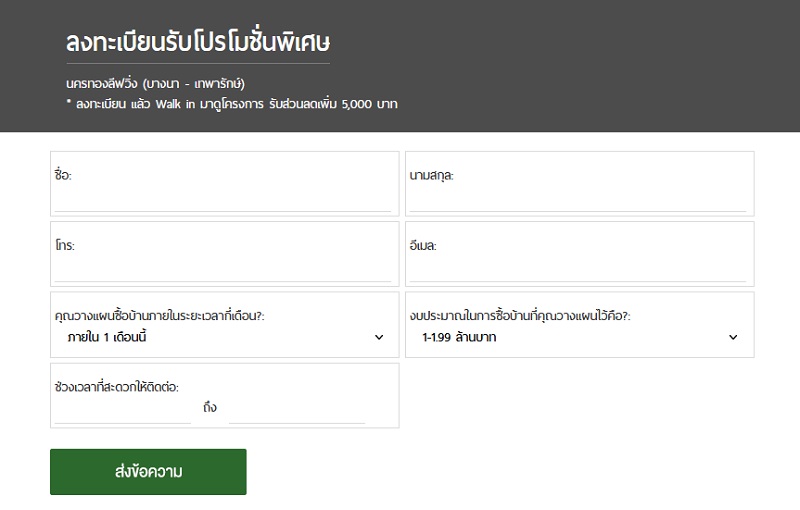The image size is (800, 510).
Task: Focus the โทร (phone) input field
Action: (x=222, y=270)
